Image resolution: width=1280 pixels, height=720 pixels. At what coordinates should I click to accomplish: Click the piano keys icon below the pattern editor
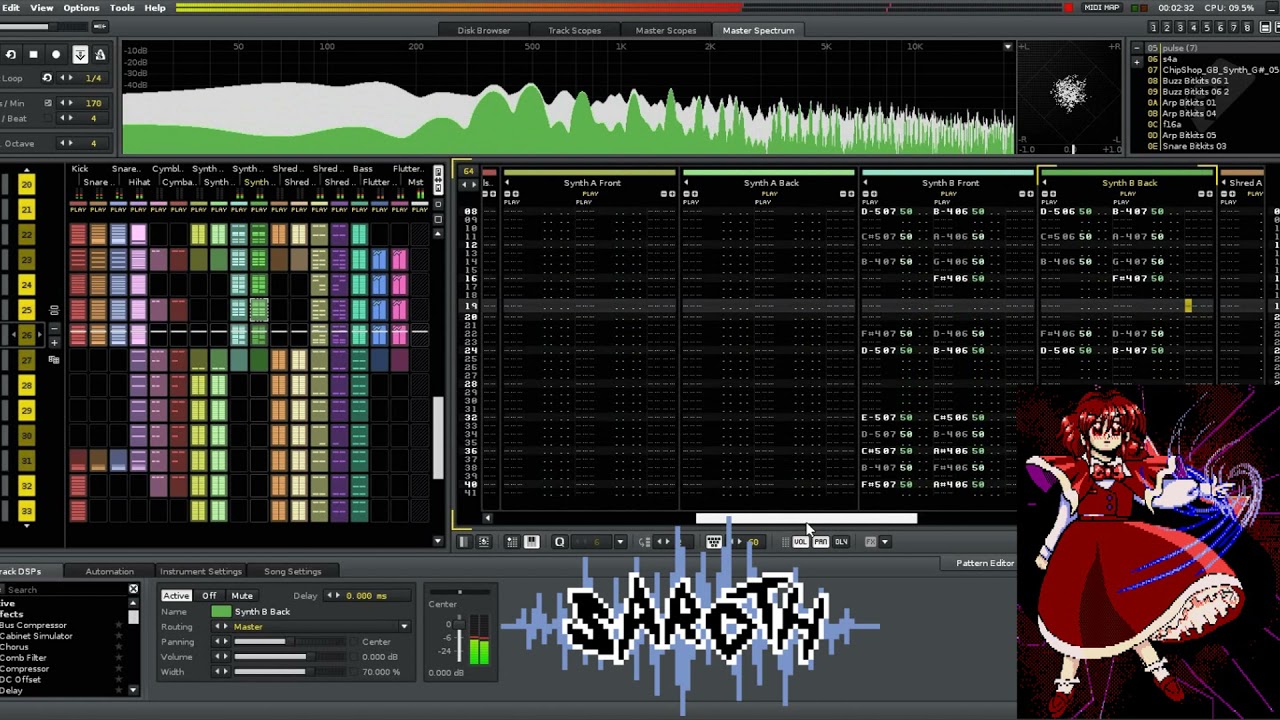(531, 542)
